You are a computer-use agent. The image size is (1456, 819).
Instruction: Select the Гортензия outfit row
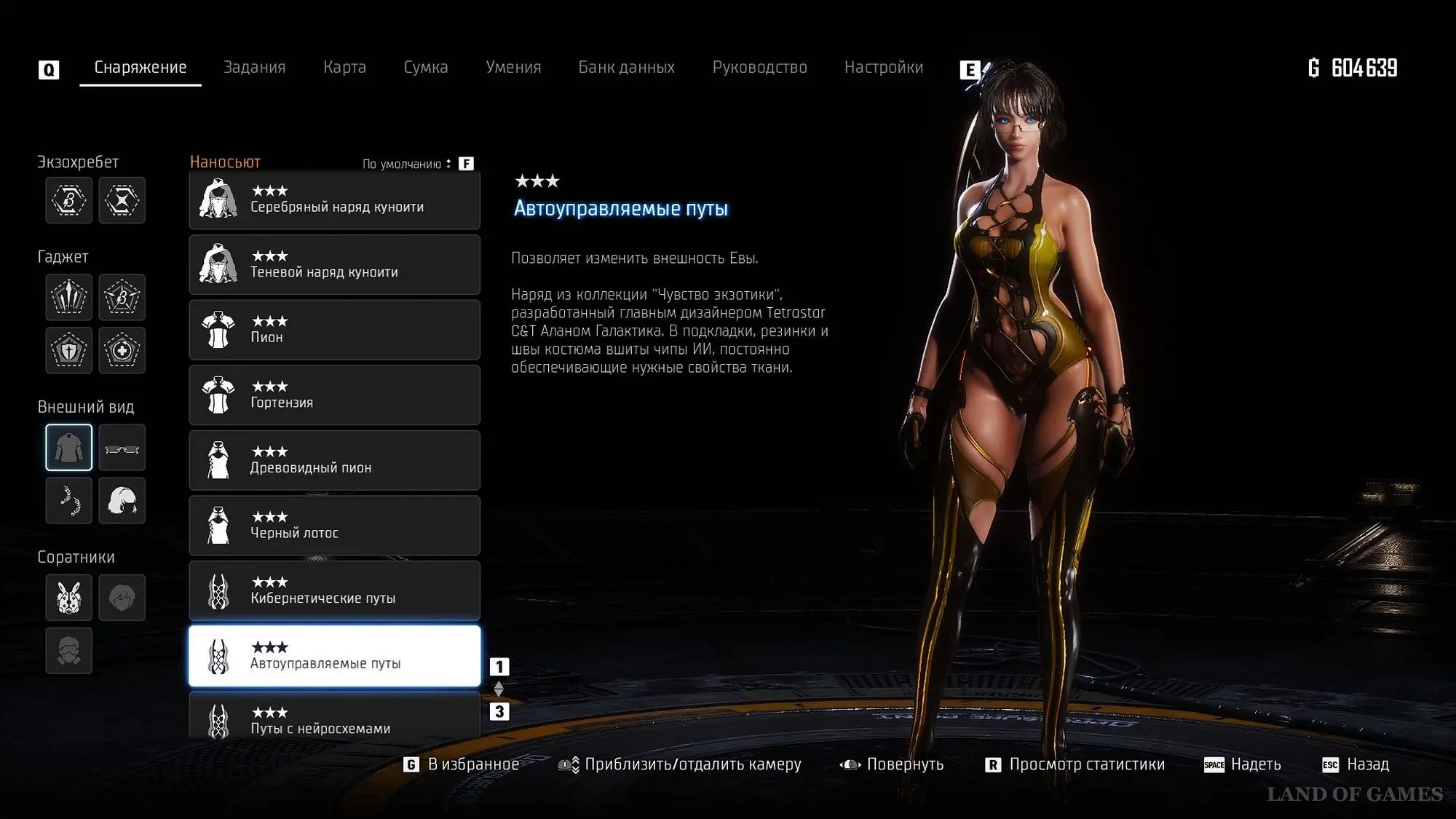click(335, 395)
